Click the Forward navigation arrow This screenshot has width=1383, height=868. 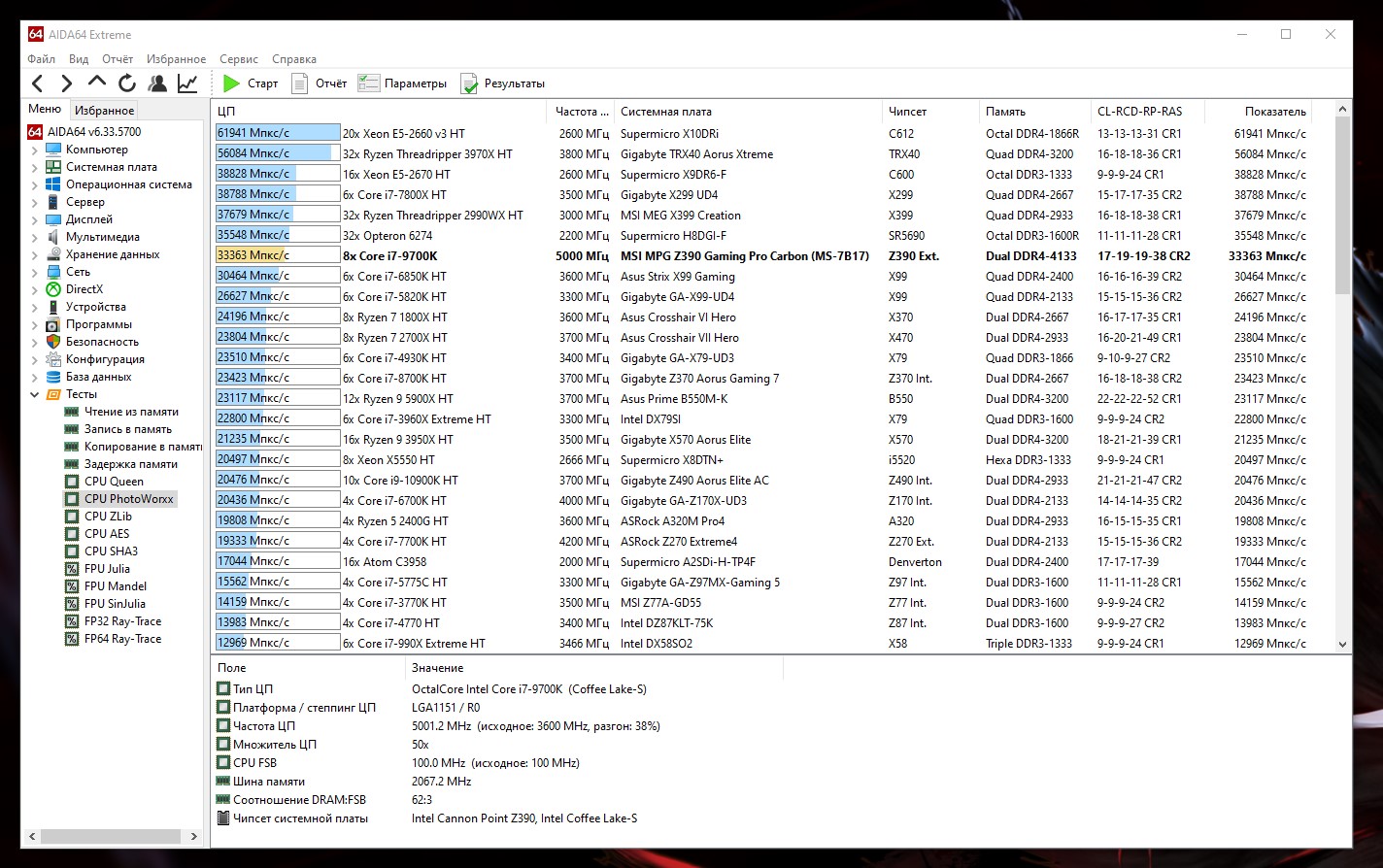tap(67, 83)
